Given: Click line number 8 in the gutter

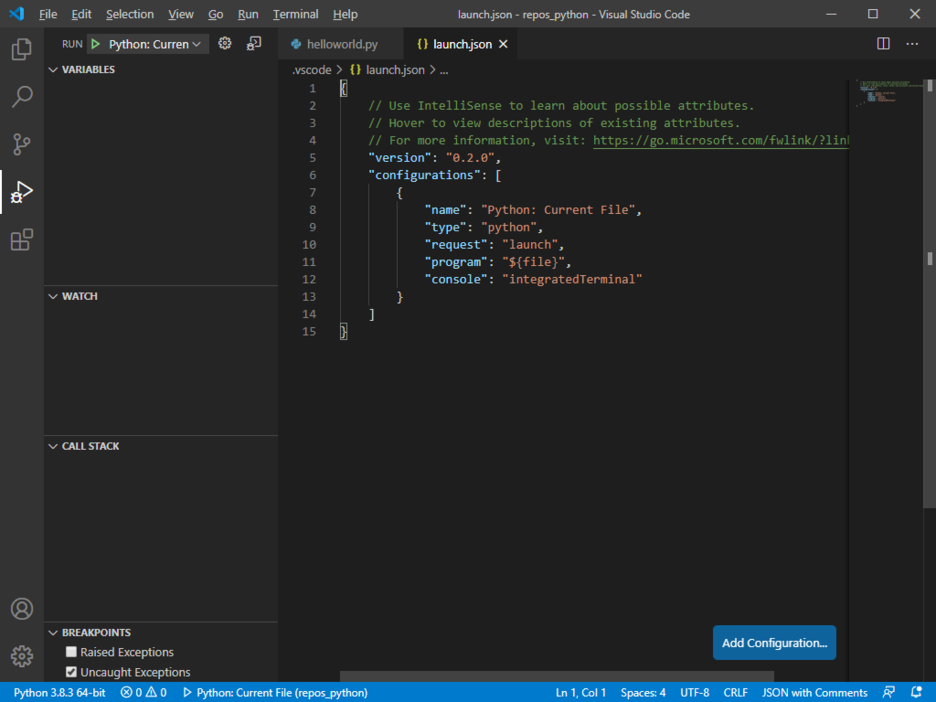Looking at the screenshot, I should 312,210.
